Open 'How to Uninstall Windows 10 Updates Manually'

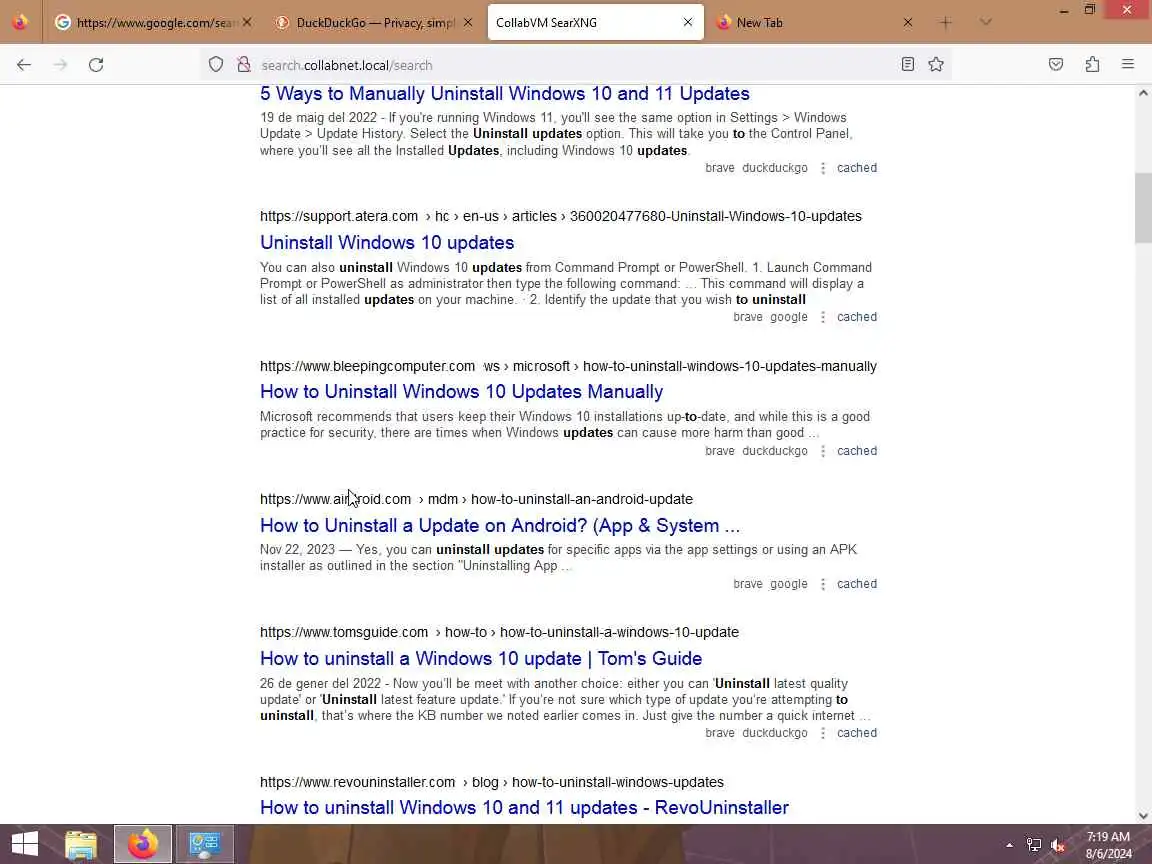(461, 392)
